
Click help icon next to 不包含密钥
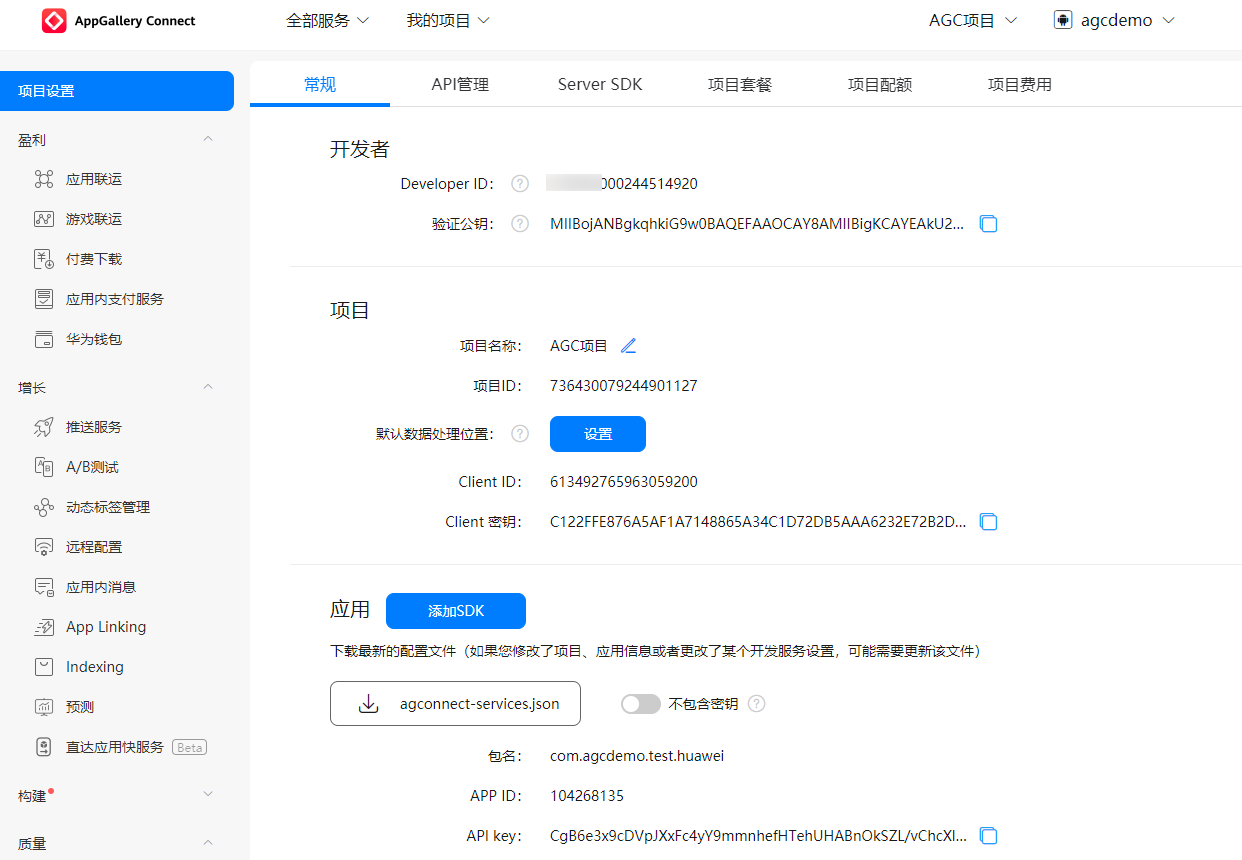pos(757,704)
